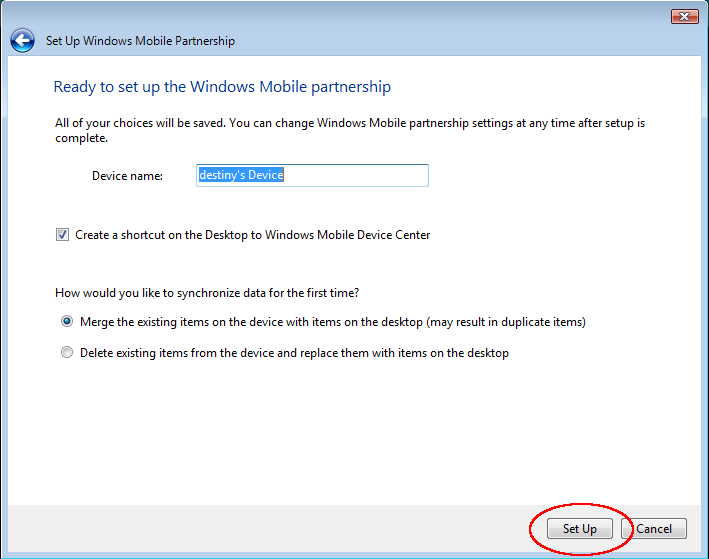Click the 'Ready to set up' heading

tap(221, 87)
